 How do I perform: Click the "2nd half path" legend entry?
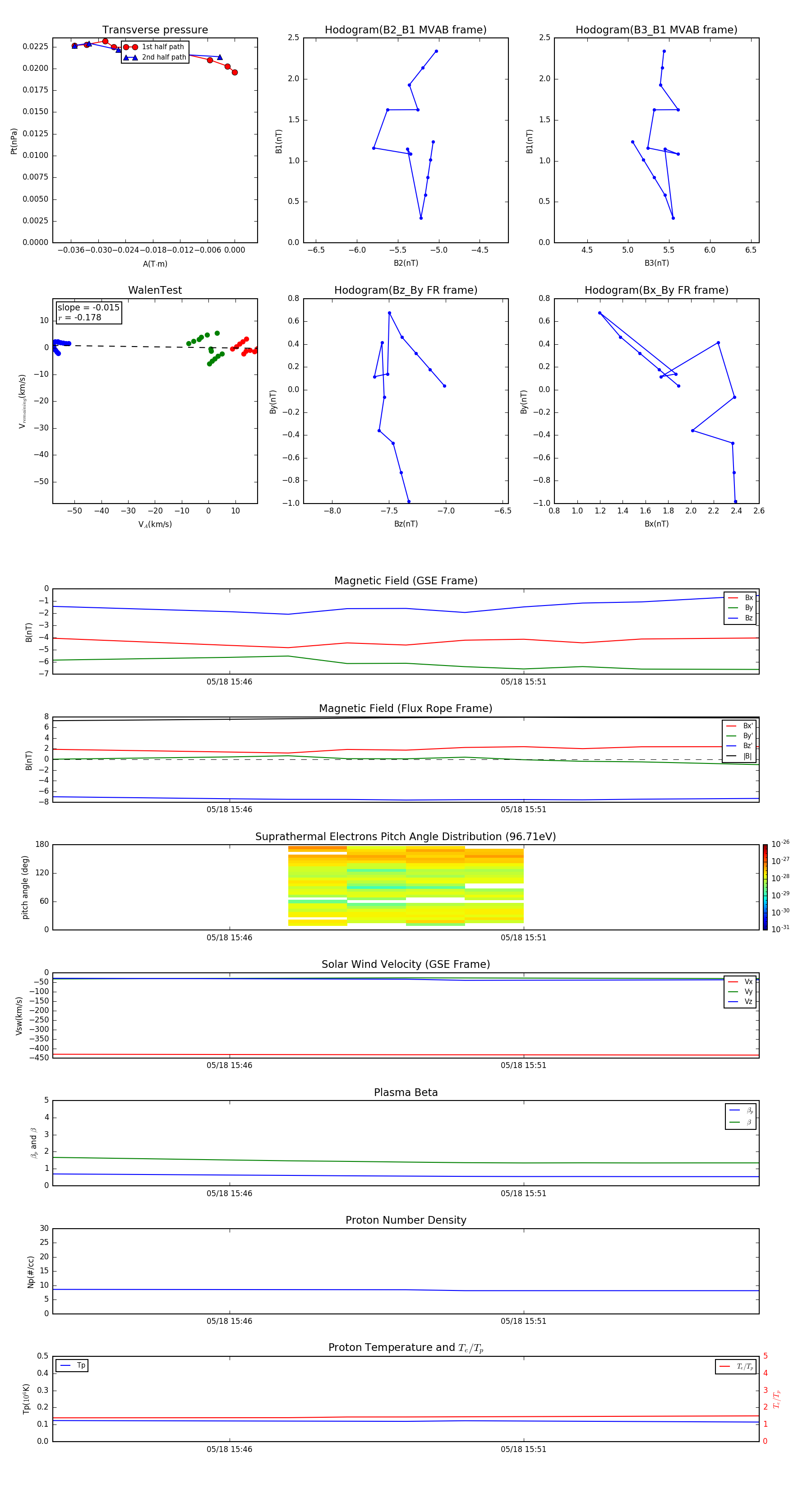tap(155, 57)
